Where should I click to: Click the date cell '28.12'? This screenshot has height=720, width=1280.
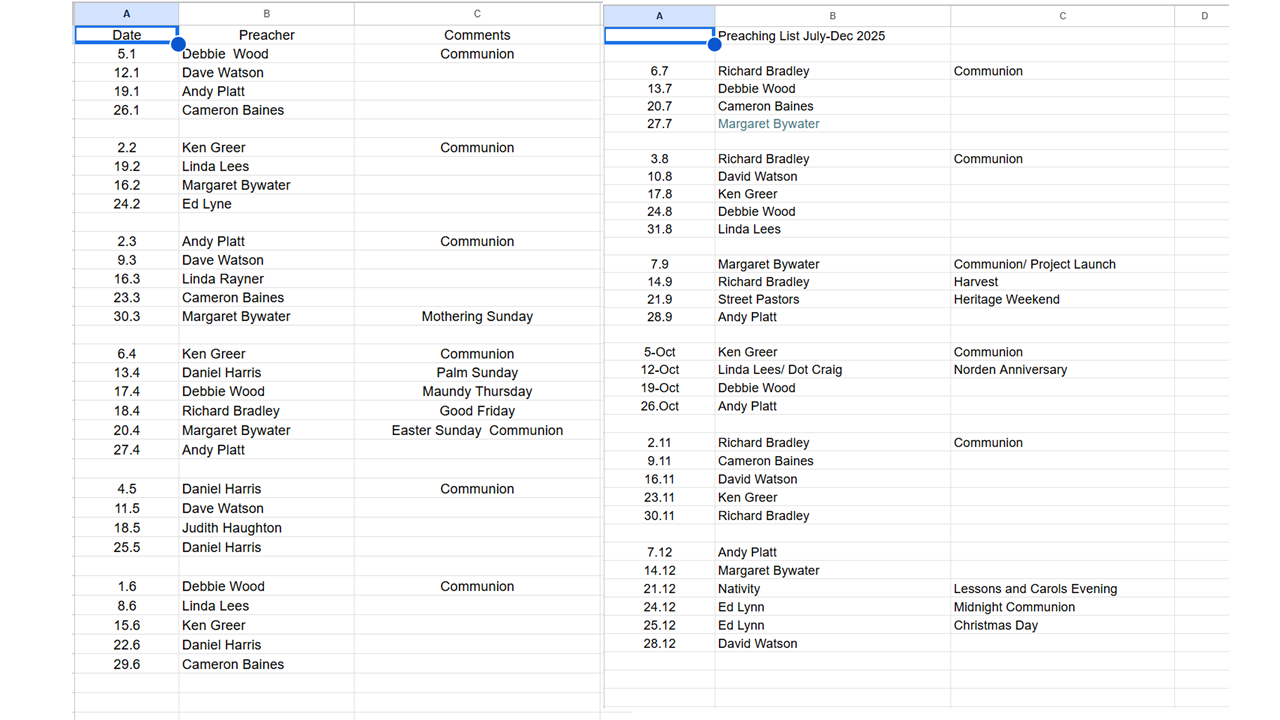point(659,643)
